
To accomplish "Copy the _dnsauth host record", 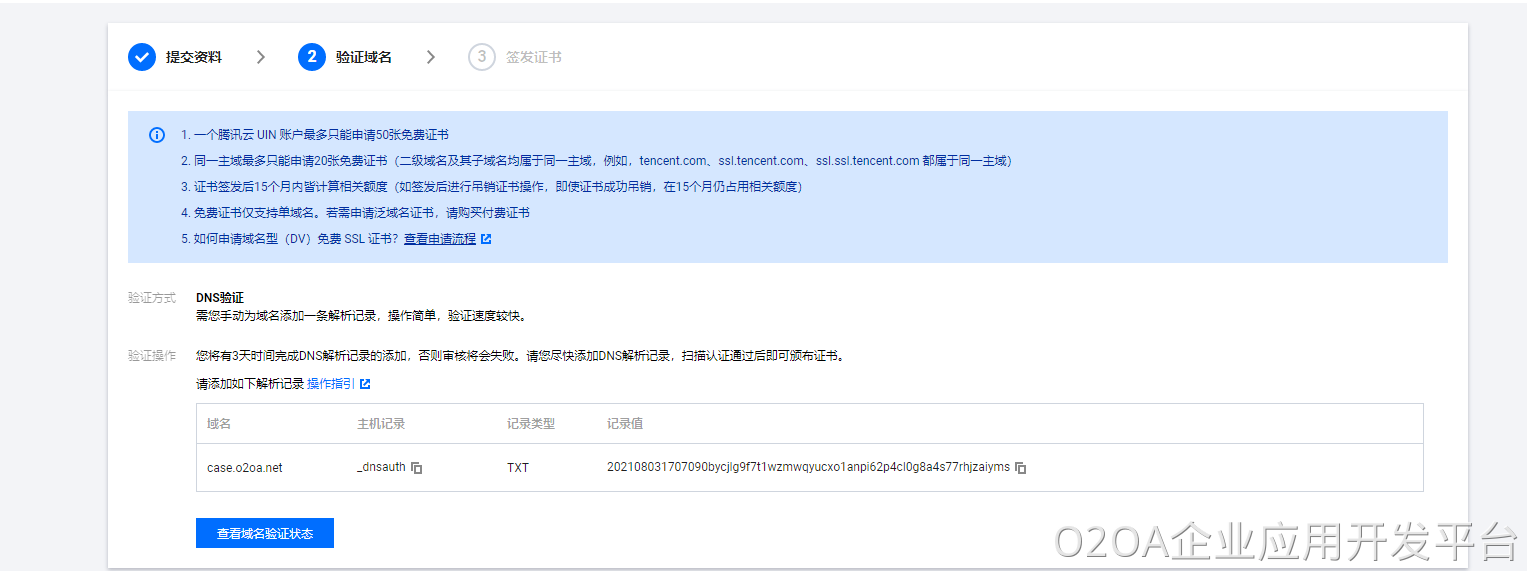I will click(417, 468).
